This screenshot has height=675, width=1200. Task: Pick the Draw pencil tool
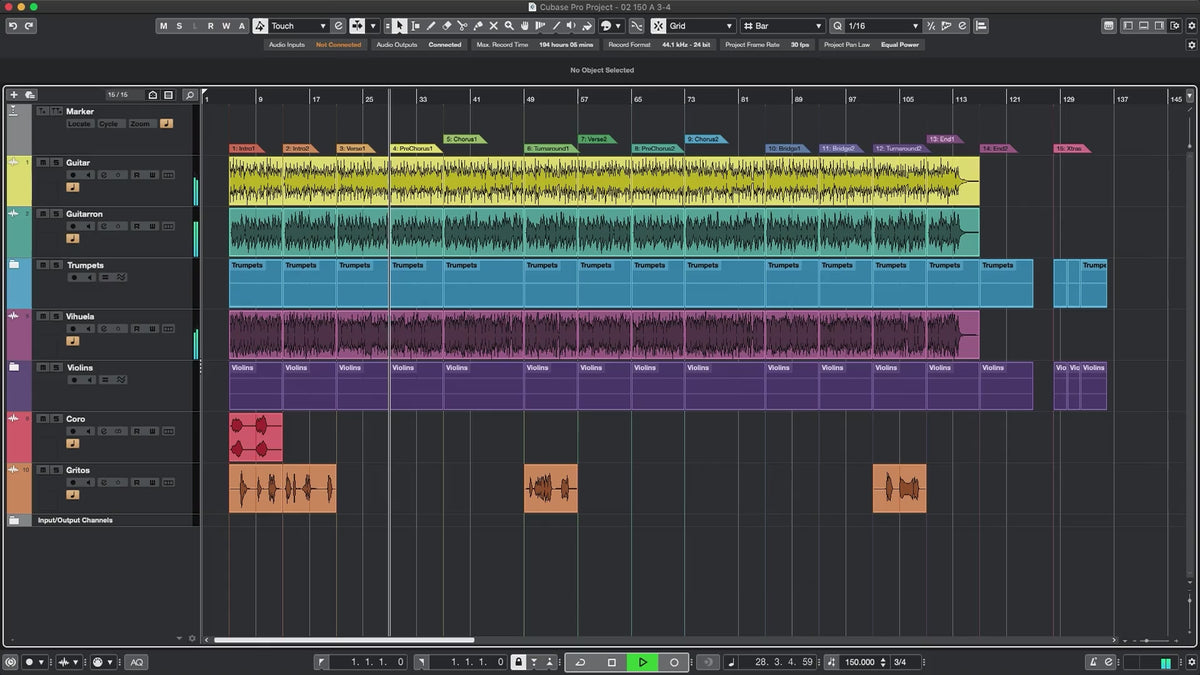(430, 26)
